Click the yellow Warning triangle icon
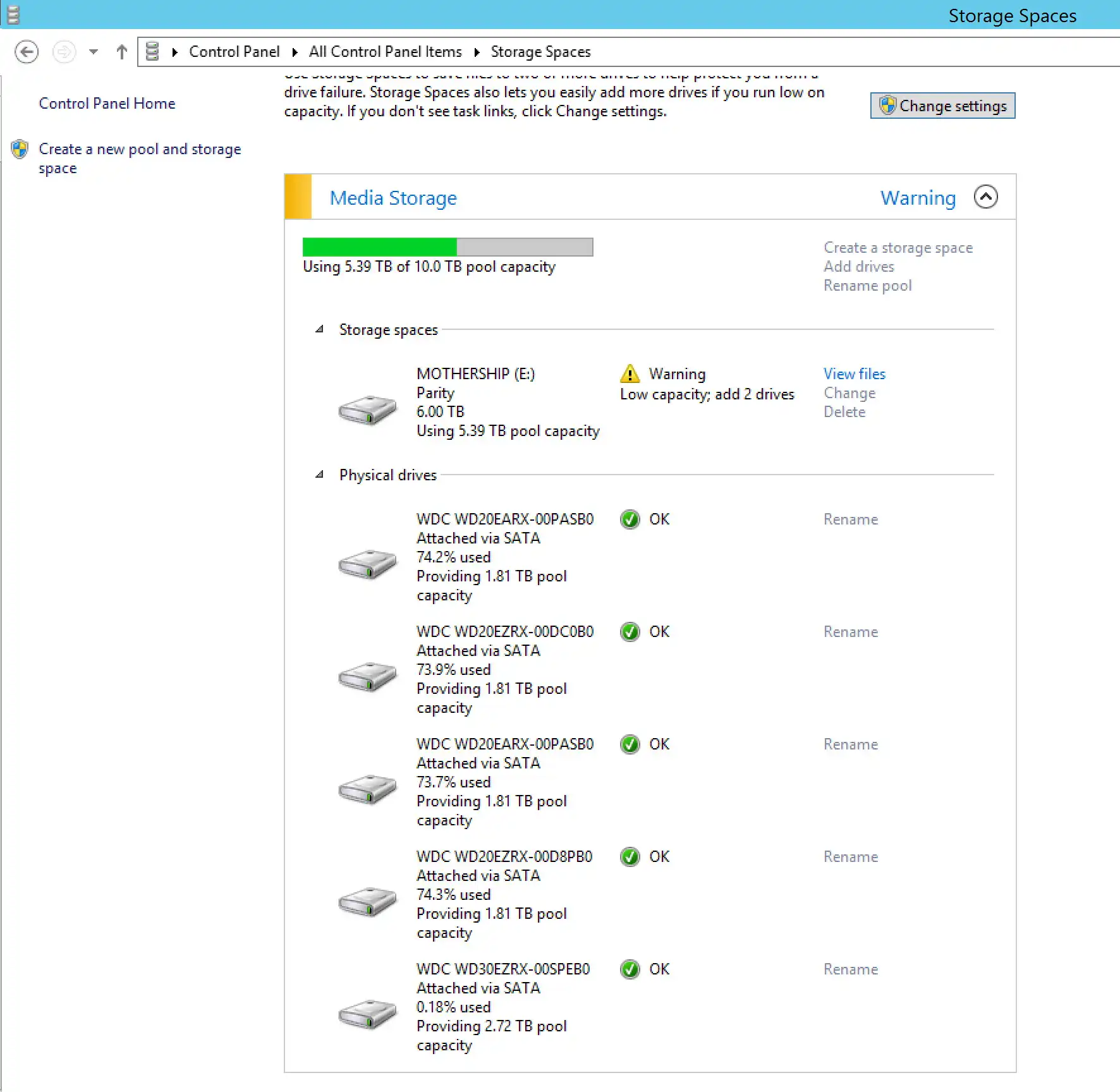 (630, 373)
